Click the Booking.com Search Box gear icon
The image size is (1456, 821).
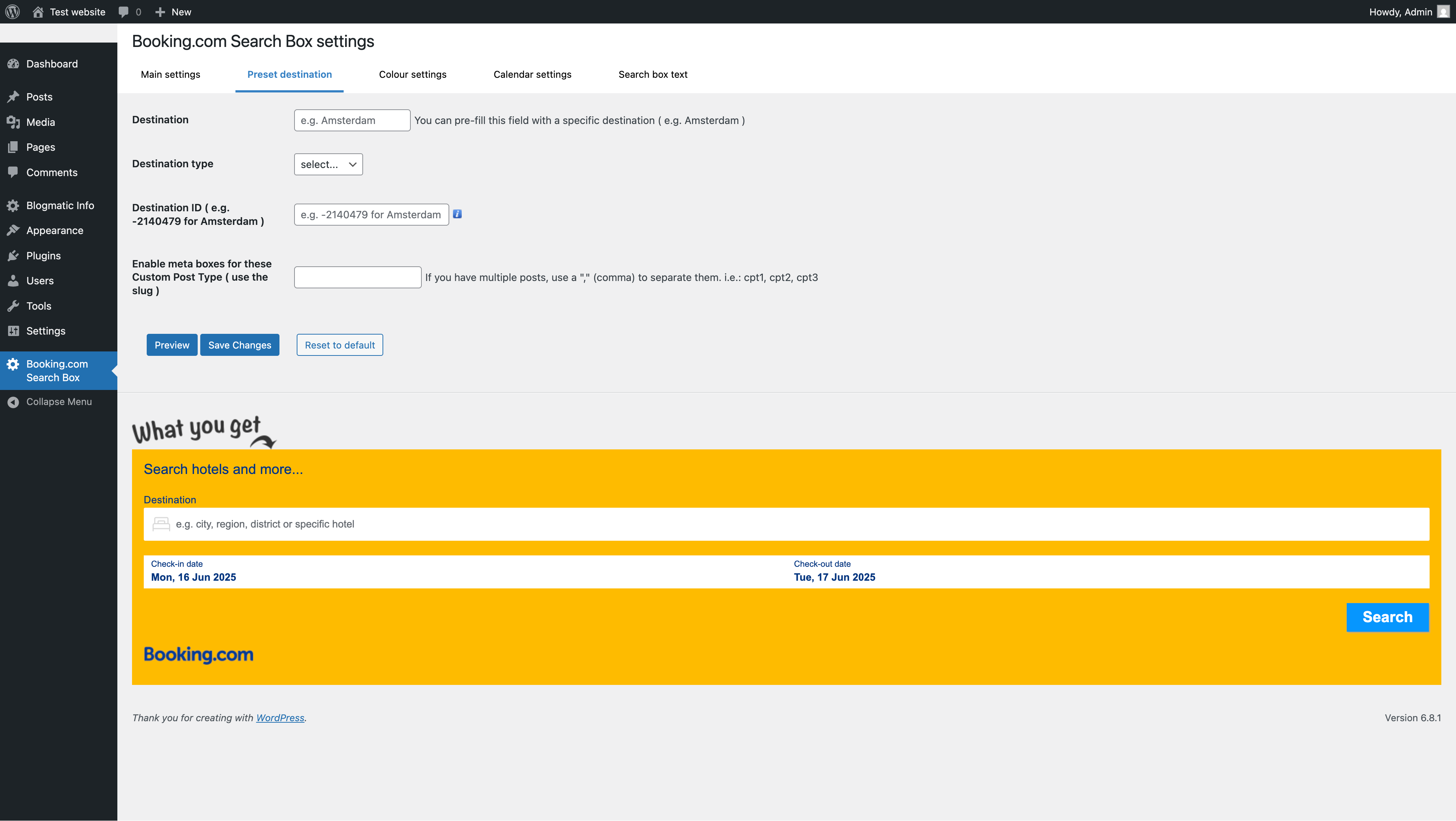tap(13, 364)
